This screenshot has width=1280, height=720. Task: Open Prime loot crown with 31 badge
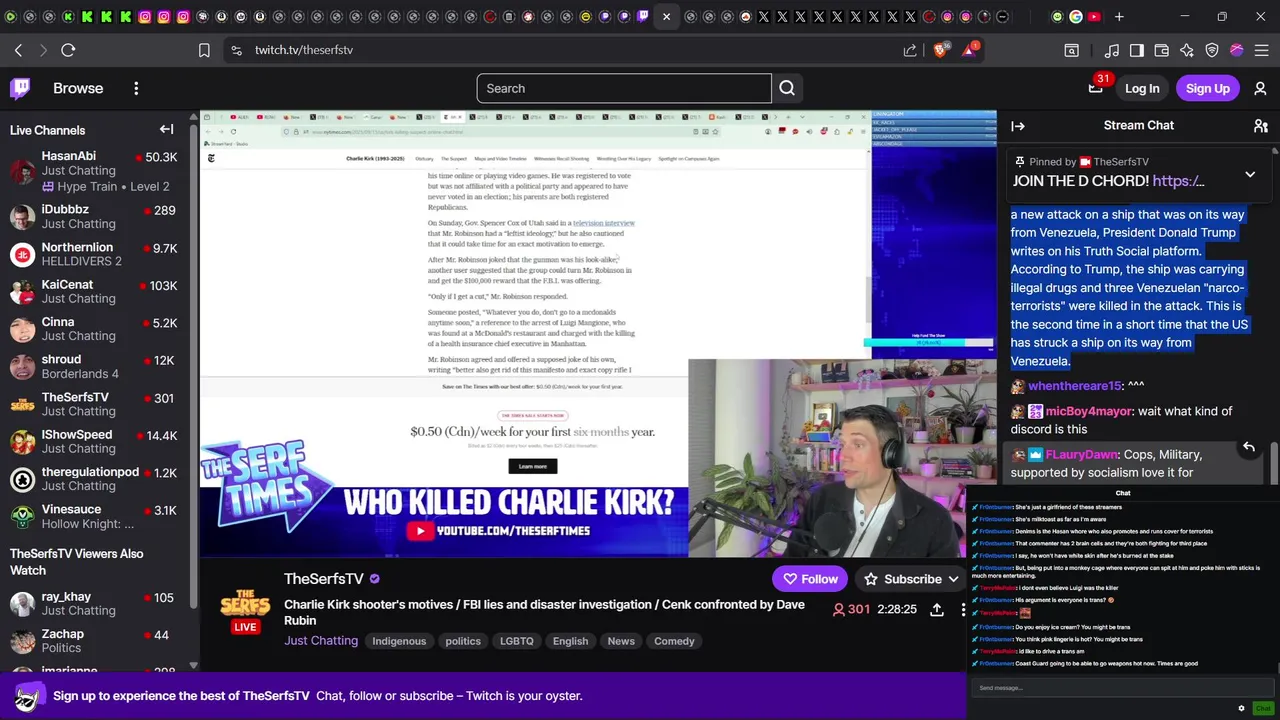point(1098,86)
